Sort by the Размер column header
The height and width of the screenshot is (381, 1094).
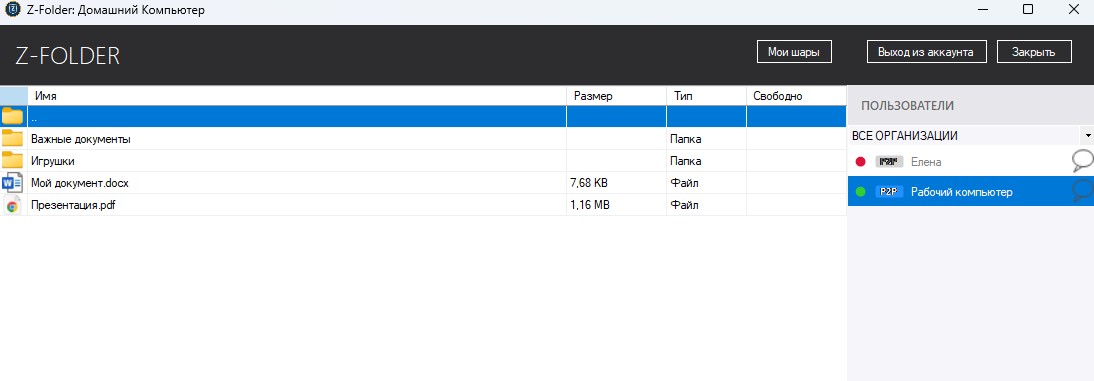click(x=616, y=96)
